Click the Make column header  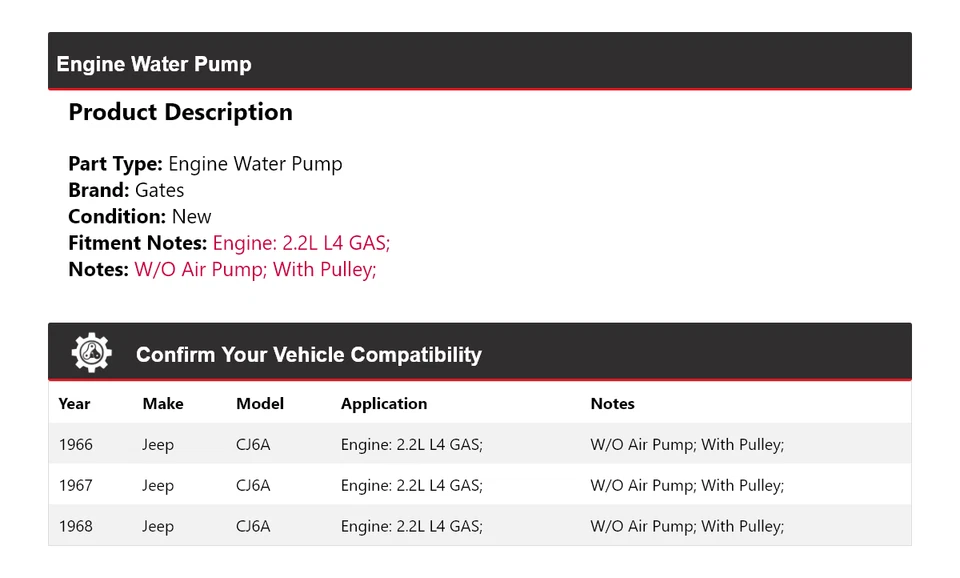162,404
